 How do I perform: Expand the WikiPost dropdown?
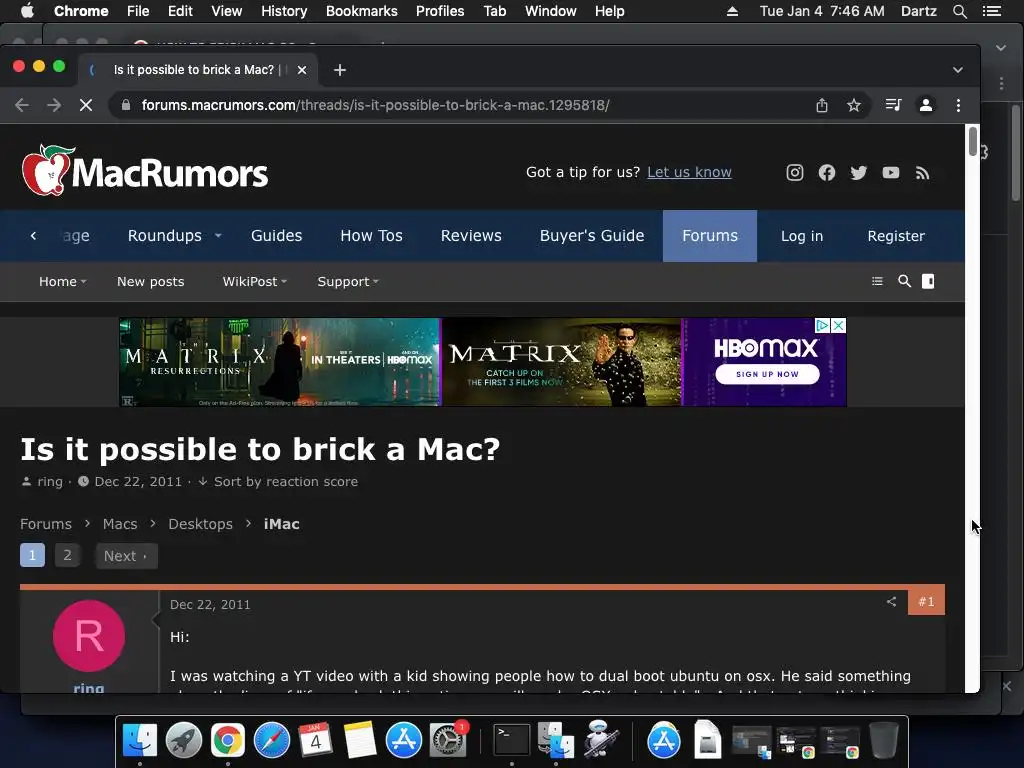pyautogui.click(x=284, y=282)
